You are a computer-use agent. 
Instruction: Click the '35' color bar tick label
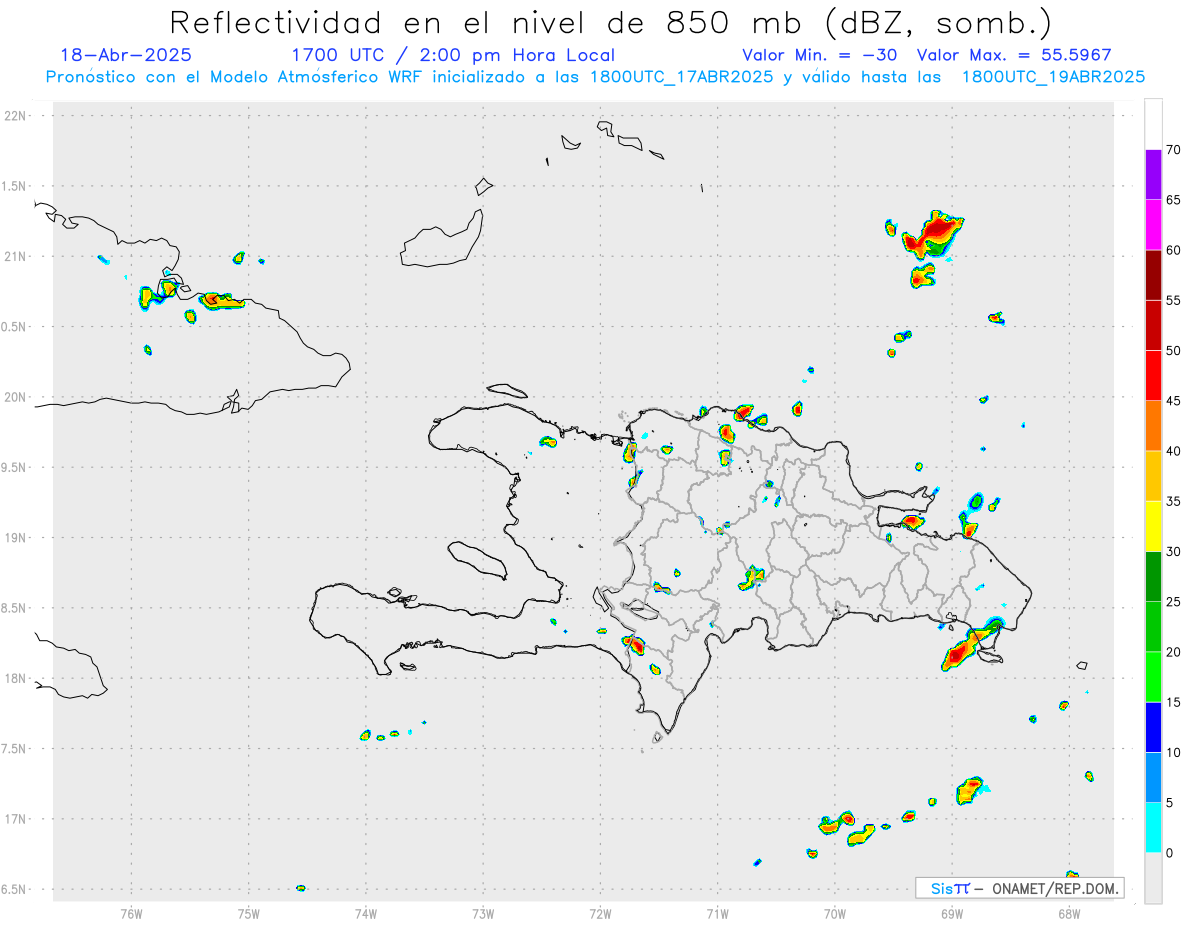tap(1173, 501)
